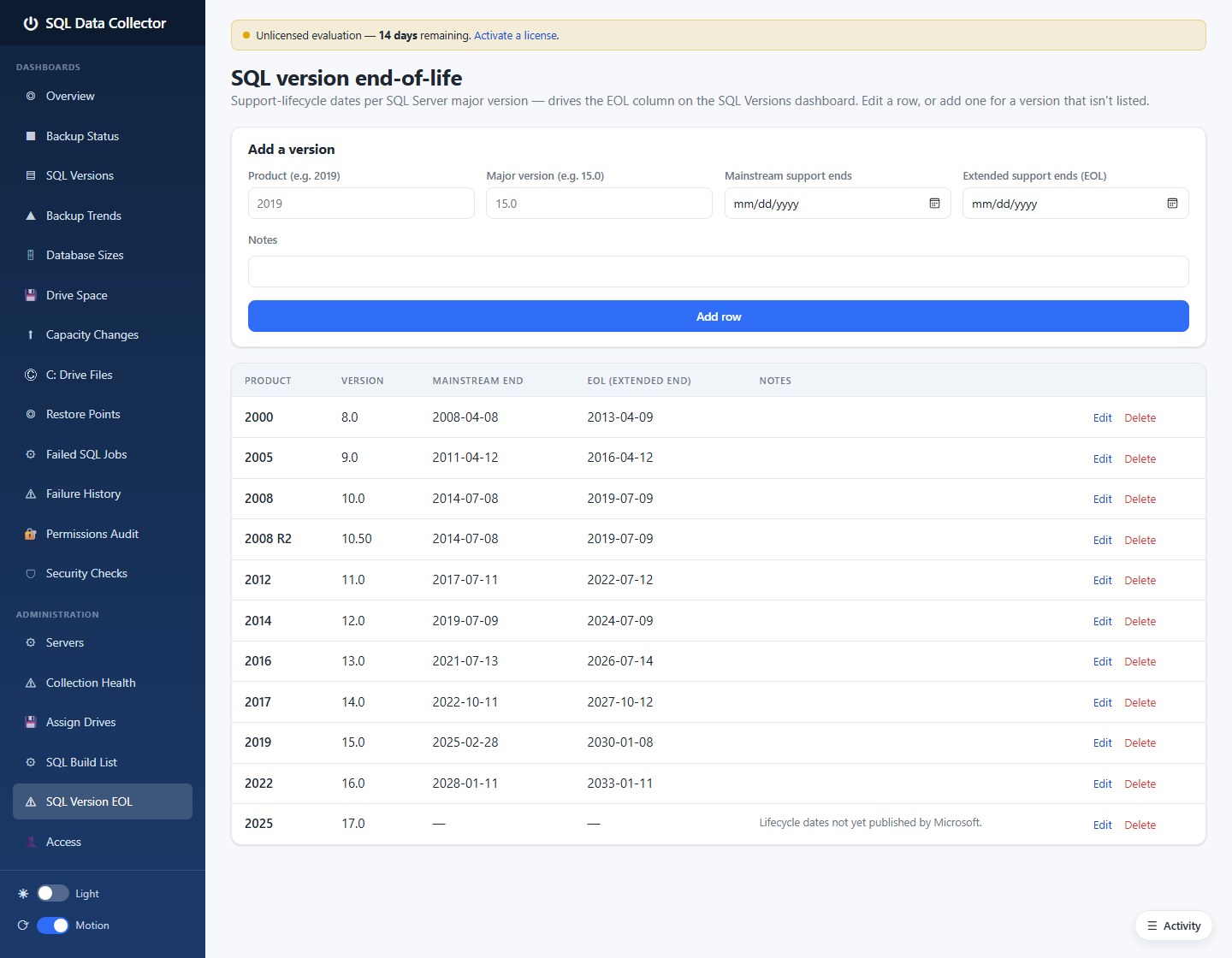Follow the Activate a license link

(x=516, y=36)
